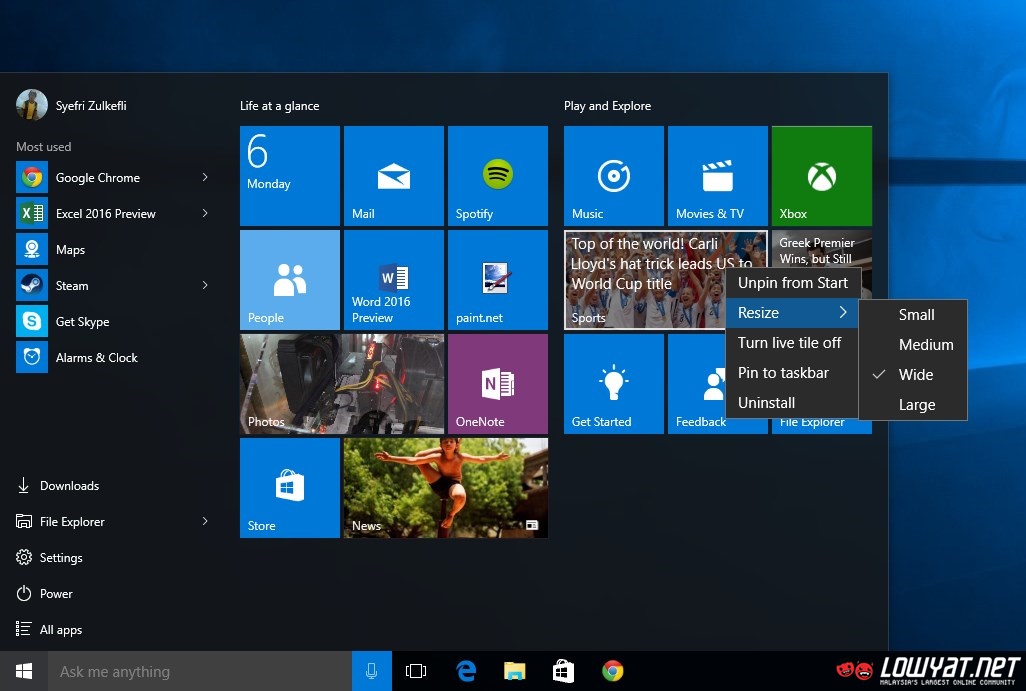1026x691 pixels.
Task: Expand File Explorer arrow in Start
Action: coord(205,521)
